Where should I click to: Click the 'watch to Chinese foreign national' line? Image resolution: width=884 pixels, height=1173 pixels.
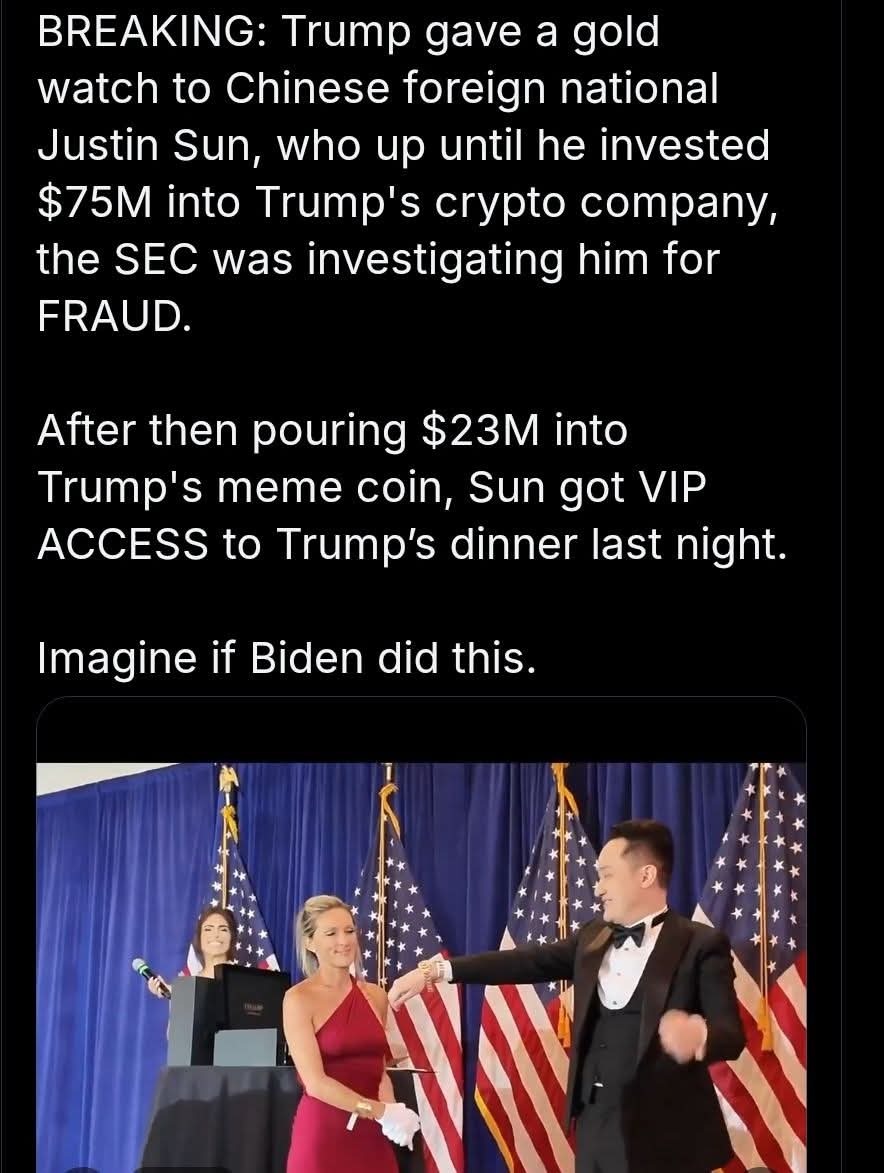[x=378, y=89]
